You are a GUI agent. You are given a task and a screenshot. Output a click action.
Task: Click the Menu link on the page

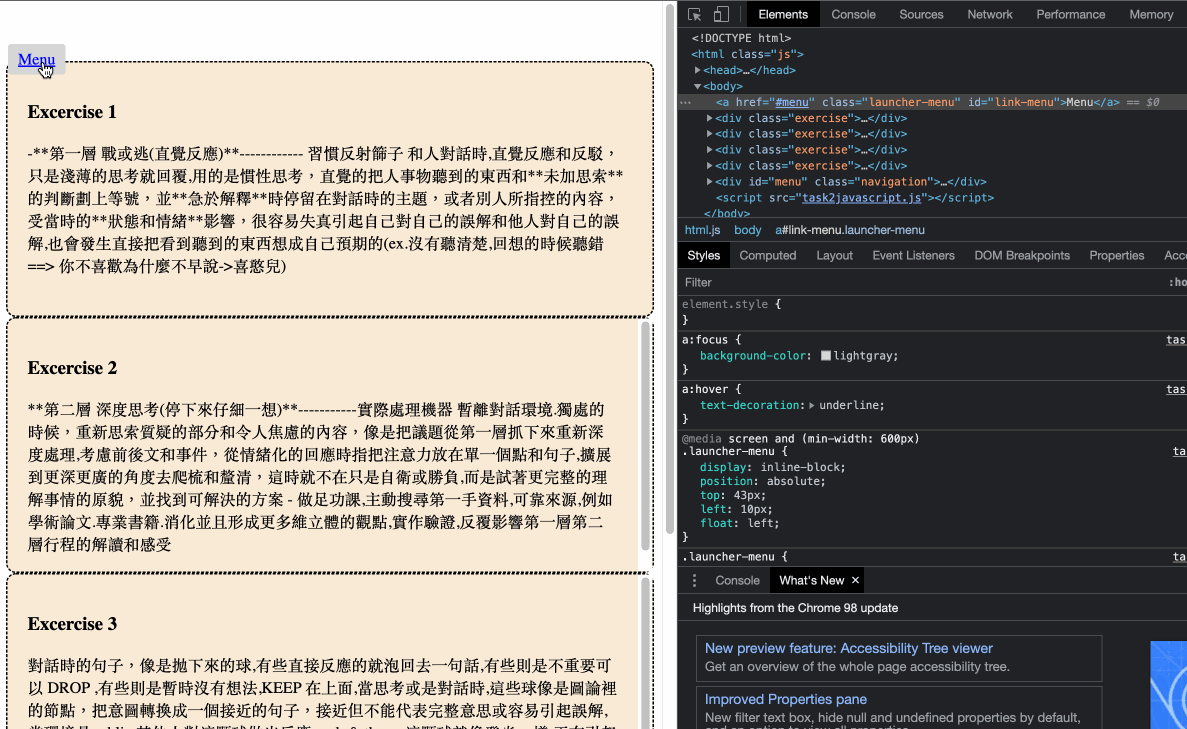(36, 59)
